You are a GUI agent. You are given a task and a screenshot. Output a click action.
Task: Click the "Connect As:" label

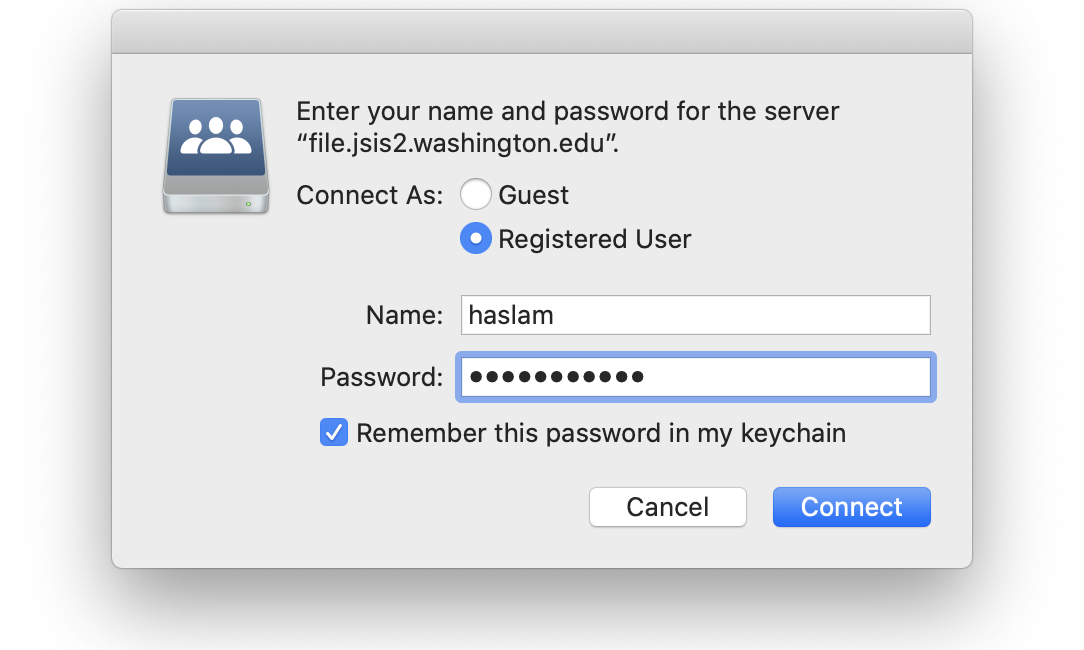point(370,195)
